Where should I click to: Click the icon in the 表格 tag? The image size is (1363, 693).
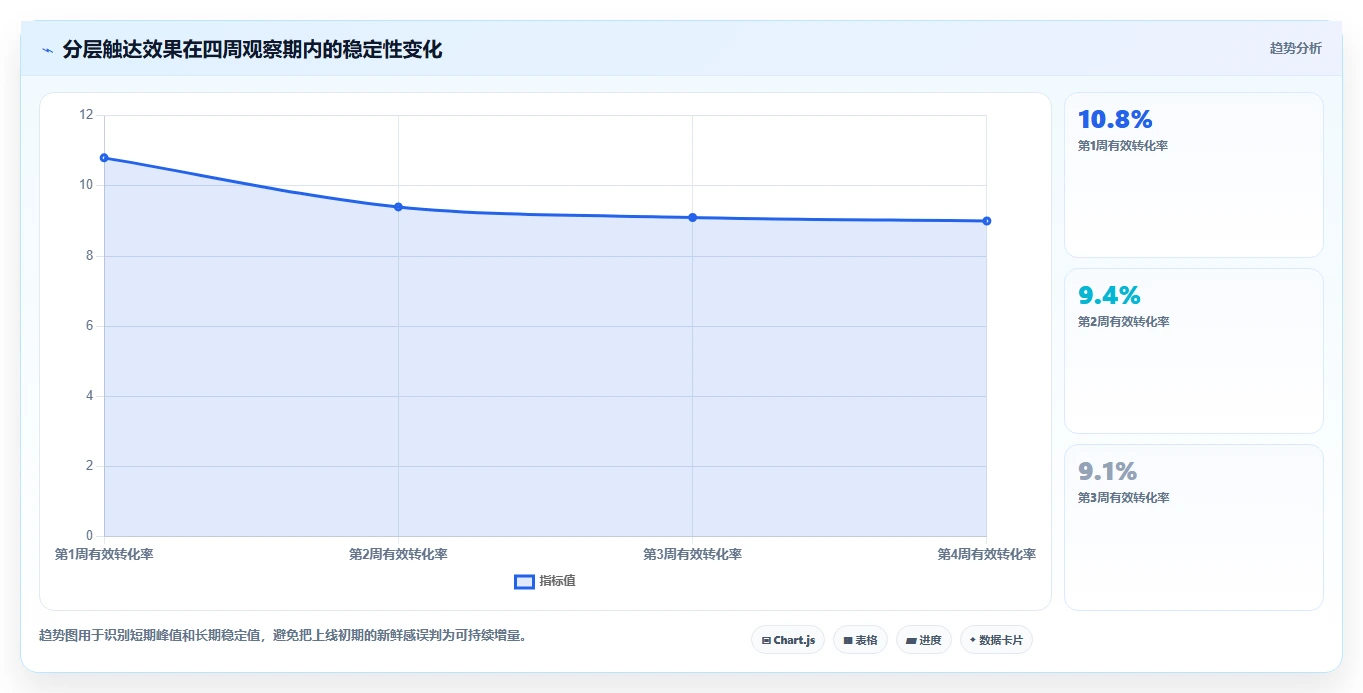pyautogui.click(x=848, y=640)
